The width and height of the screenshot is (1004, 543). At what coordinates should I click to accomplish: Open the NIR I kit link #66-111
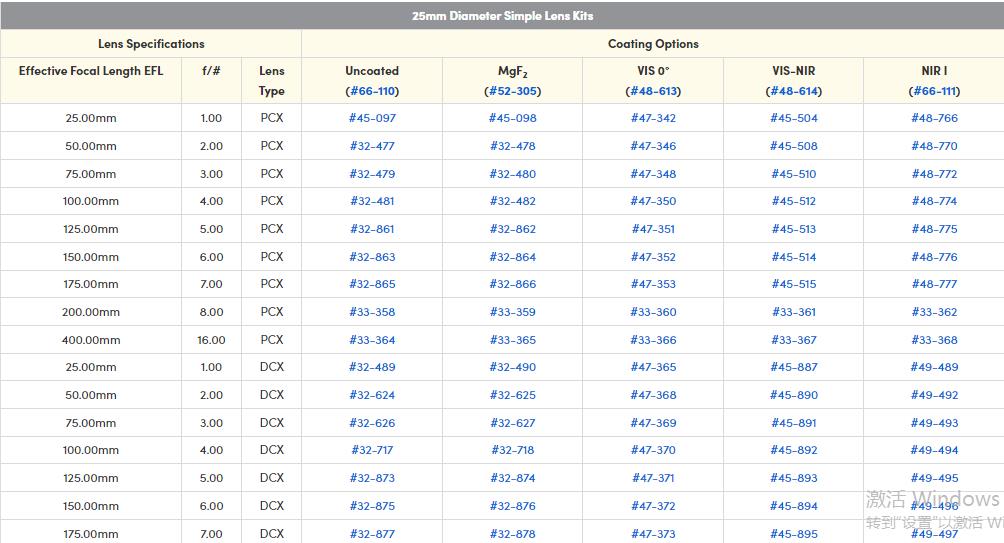934,91
